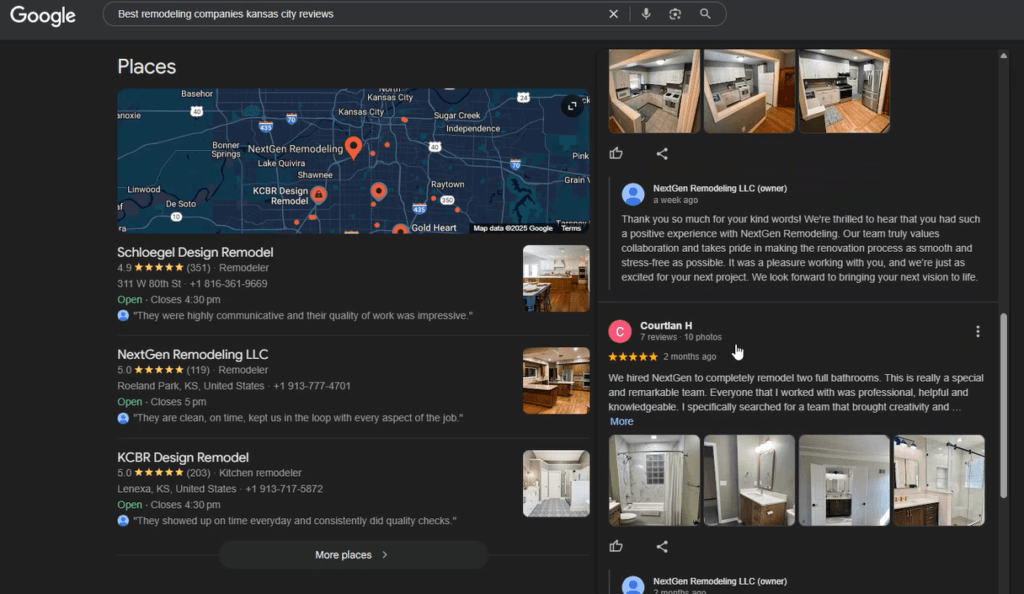Screen dimensions: 1024x594
Task: Run the search using the magnifier icon
Action: 704,14
